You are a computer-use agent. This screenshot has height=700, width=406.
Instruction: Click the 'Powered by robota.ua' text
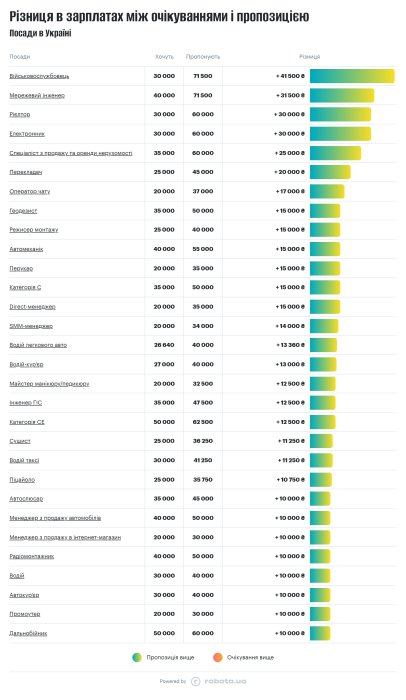point(203,681)
